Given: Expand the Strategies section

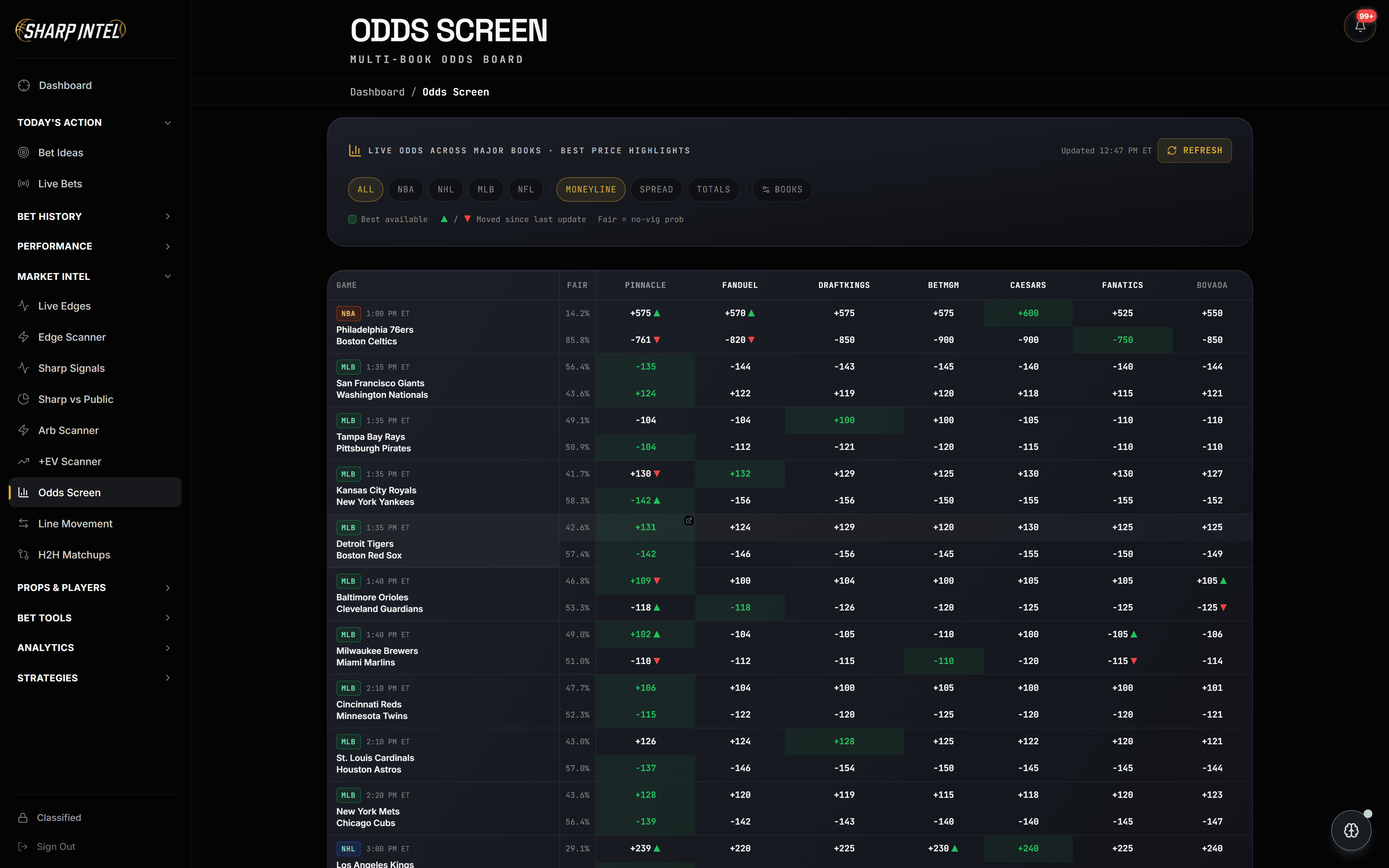Looking at the screenshot, I should point(95,678).
